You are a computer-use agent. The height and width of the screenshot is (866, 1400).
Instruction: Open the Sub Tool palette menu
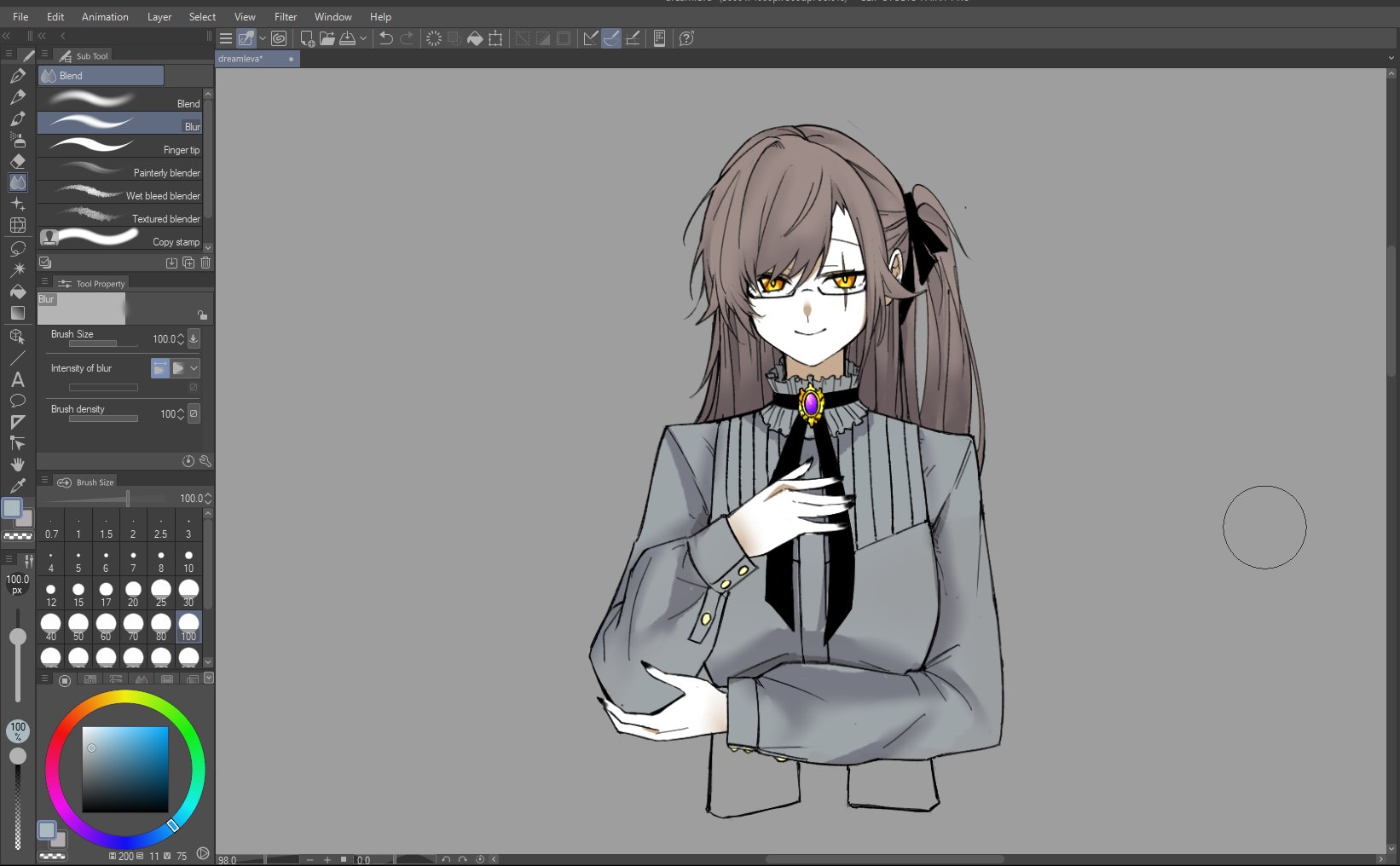pos(44,55)
